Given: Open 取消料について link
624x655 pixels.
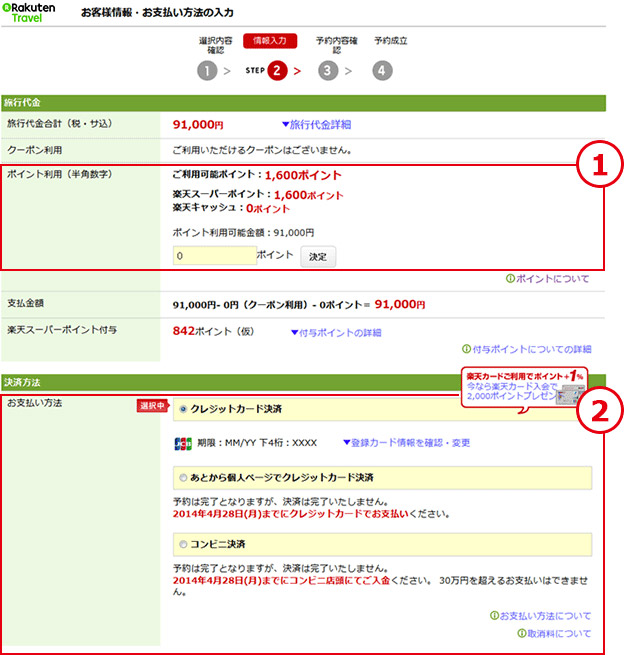Looking at the screenshot, I should [x=554, y=634].
